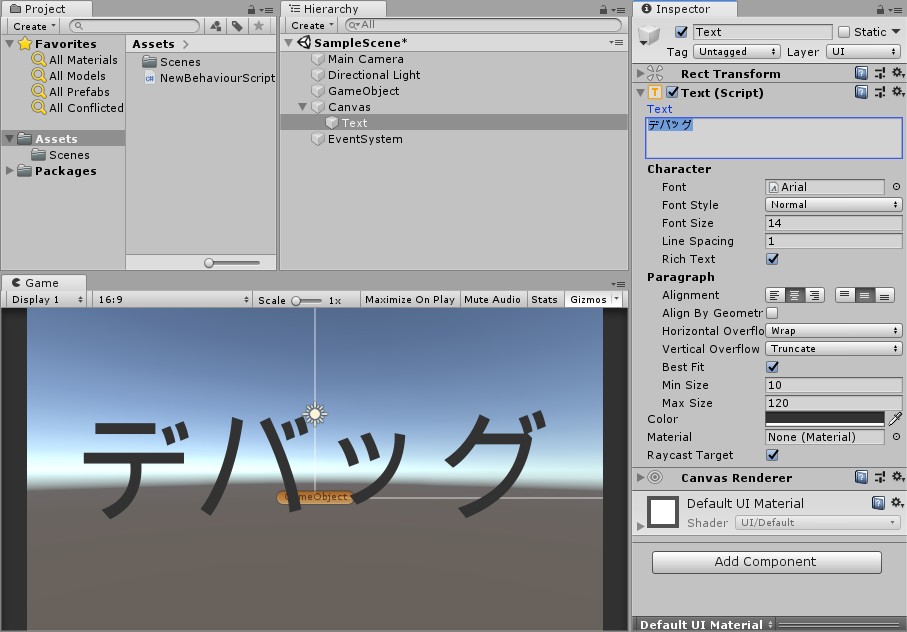Collapse the Canvas hierarchy item
Viewport: 907px width, 632px height.
pos(301,107)
